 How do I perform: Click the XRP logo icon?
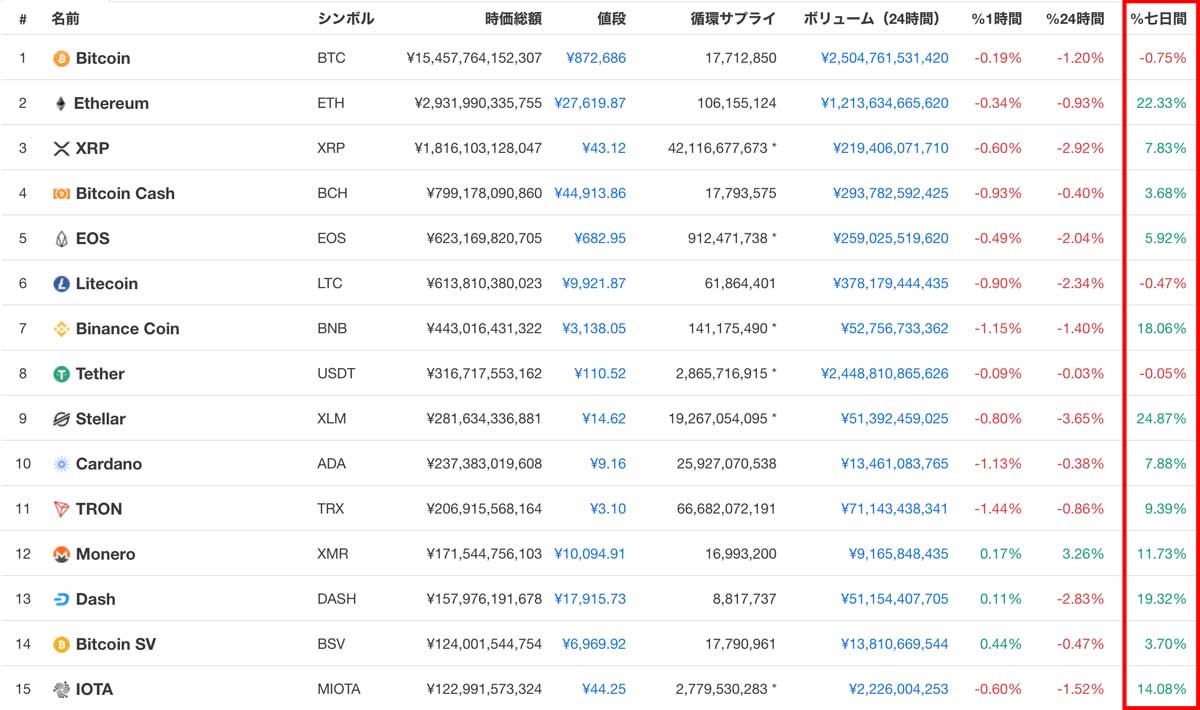click(61, 148)
